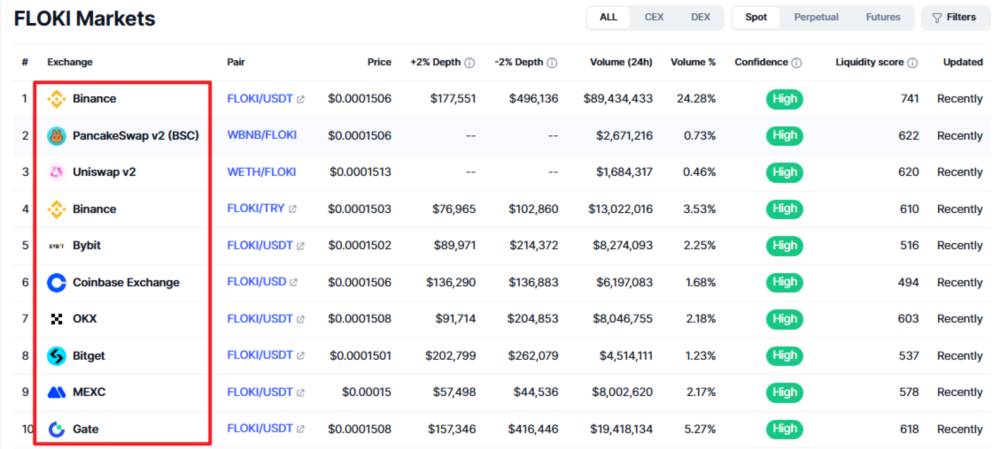Sort by the Volume (24h) column header

621,63
